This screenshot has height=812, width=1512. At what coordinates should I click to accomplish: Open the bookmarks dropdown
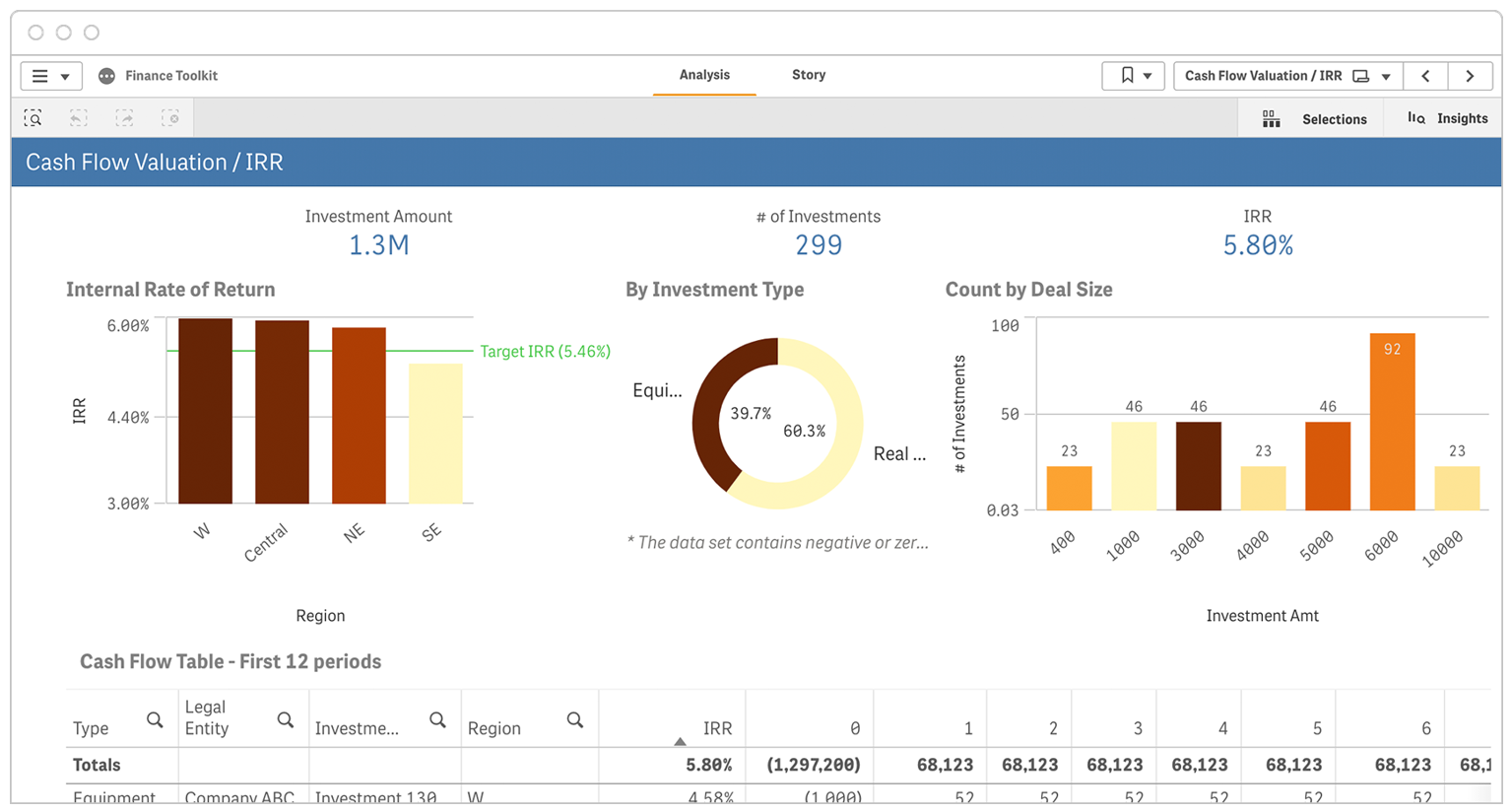pos(1134,76)
